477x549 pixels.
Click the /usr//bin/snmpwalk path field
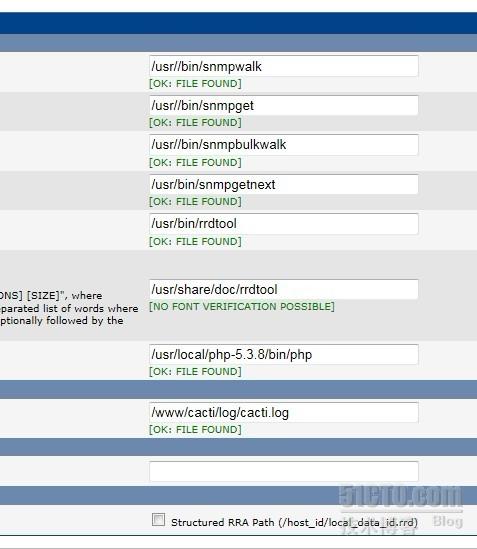[284, 66]
